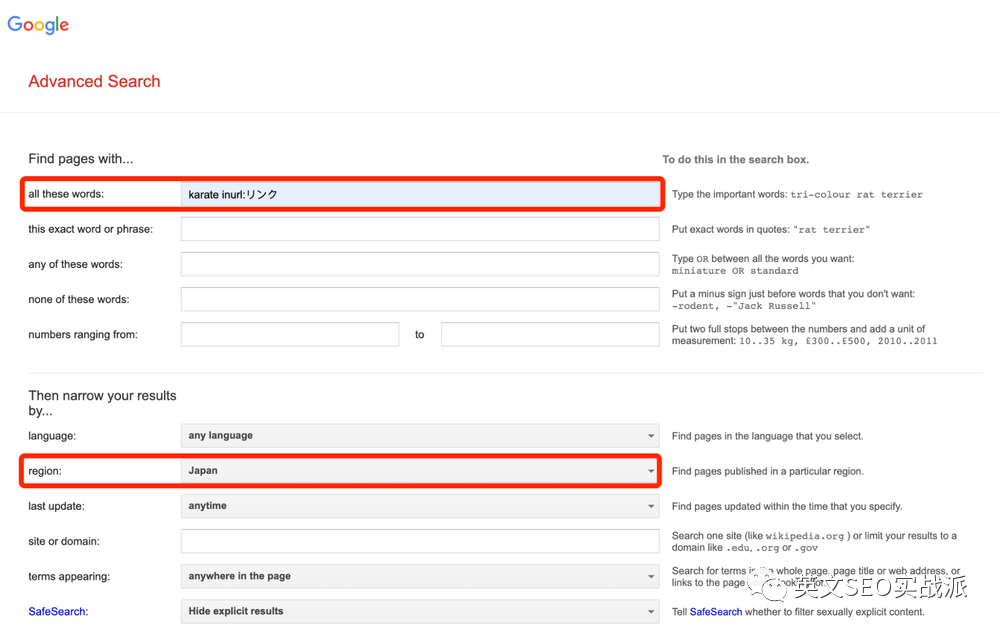Click the 'last update:' label

point(56,506)
